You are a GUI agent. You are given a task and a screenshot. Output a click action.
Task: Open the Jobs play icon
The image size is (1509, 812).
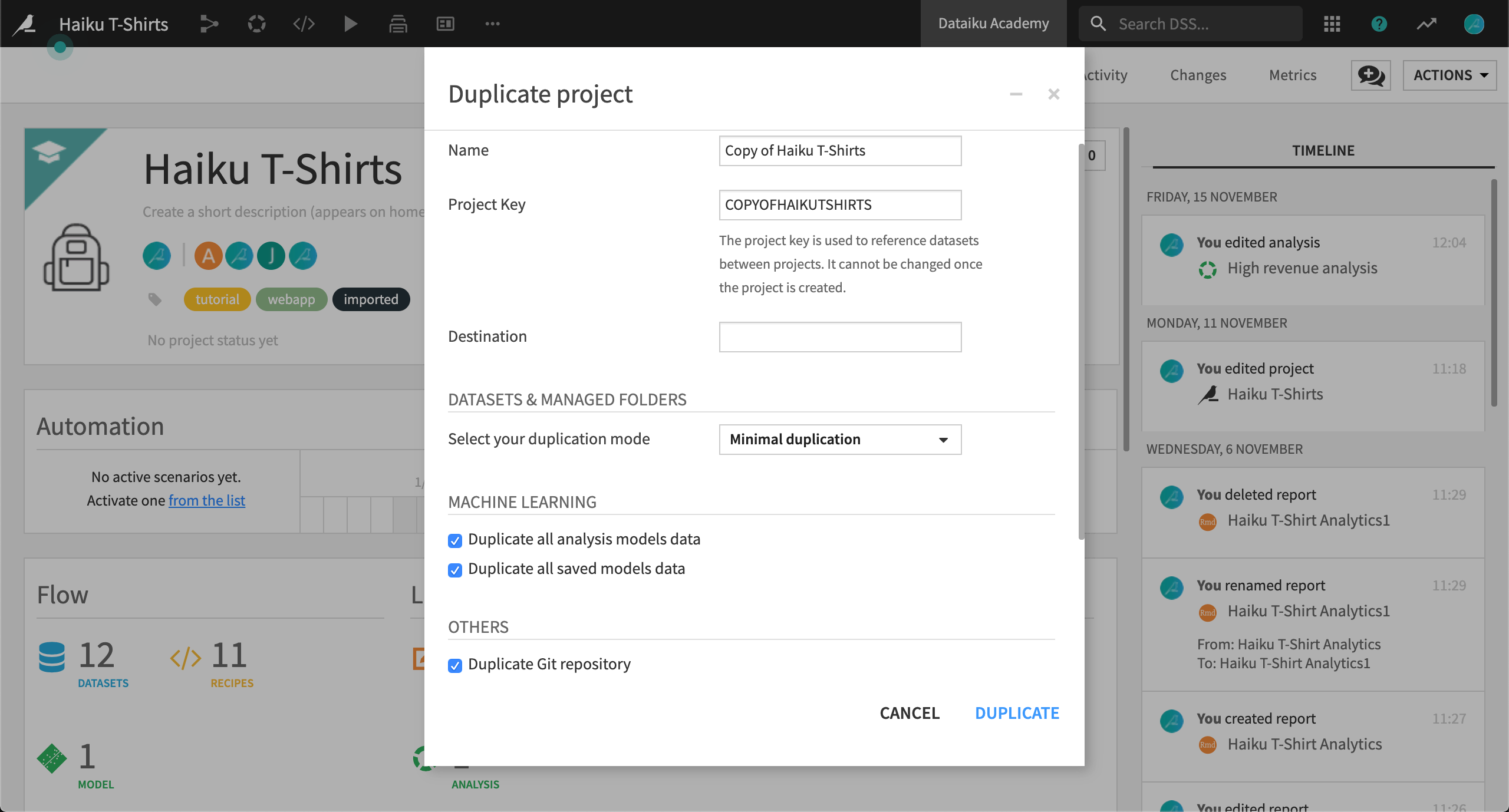[x=350, y=24]
